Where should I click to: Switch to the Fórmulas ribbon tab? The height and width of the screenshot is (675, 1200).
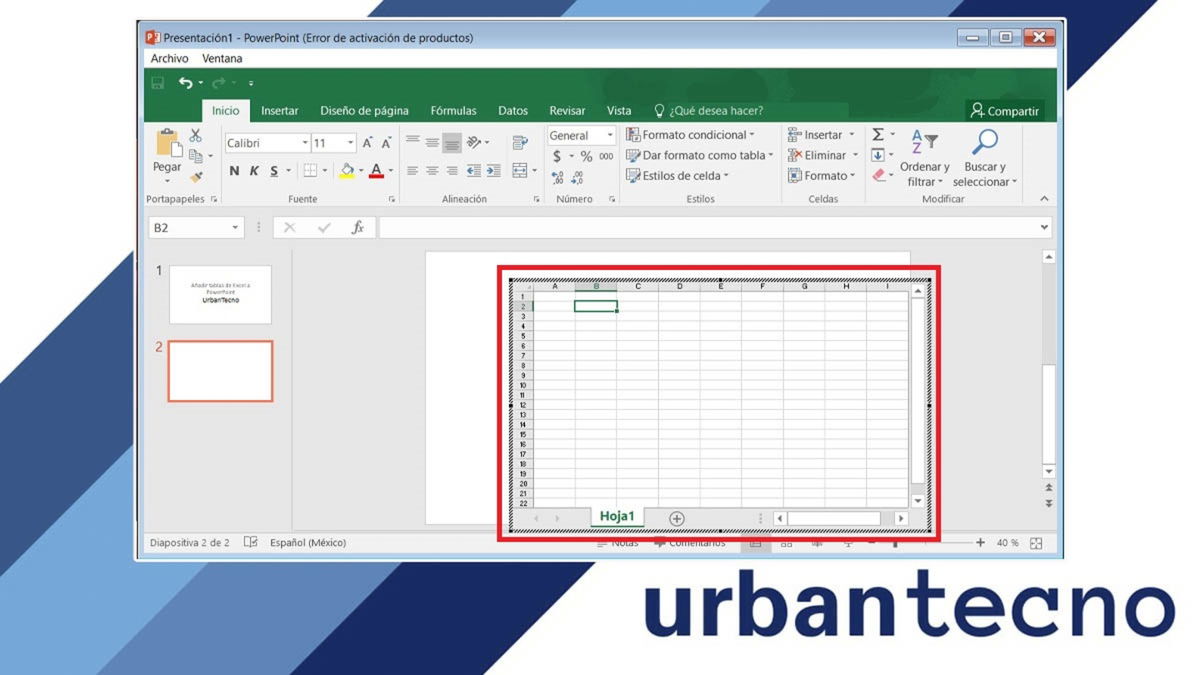(453, 110)
